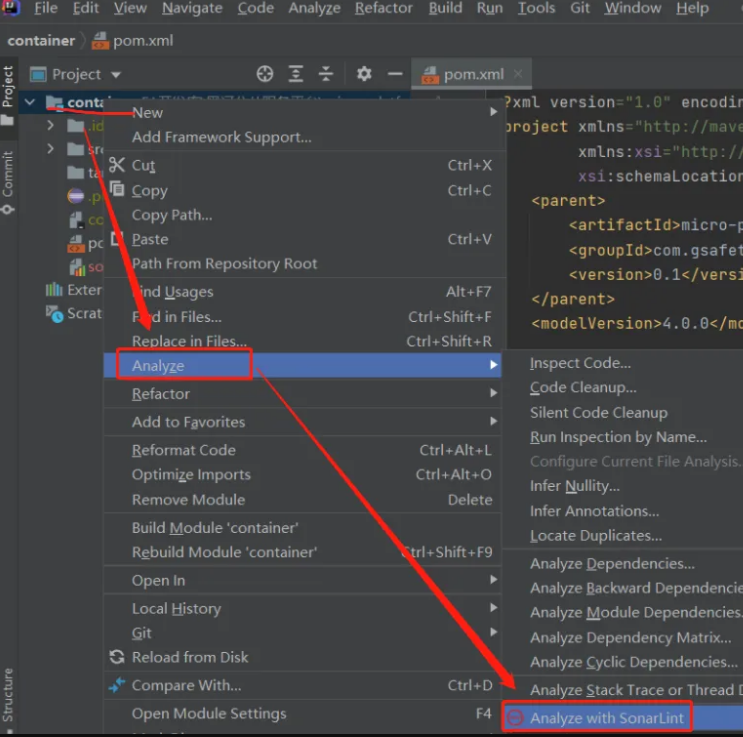743x737 pixels.
Task: Select Locate Duplicates
Action: [596, 536]
